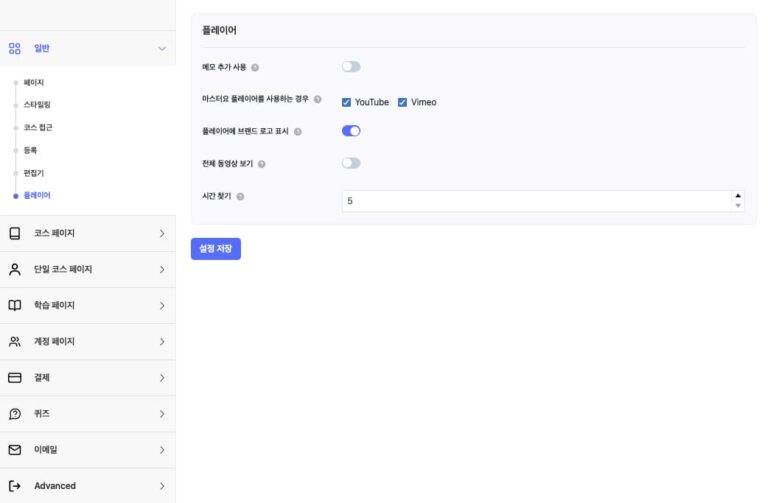
Task: Expand the 결제 section chevron
Action: (162, 378)
